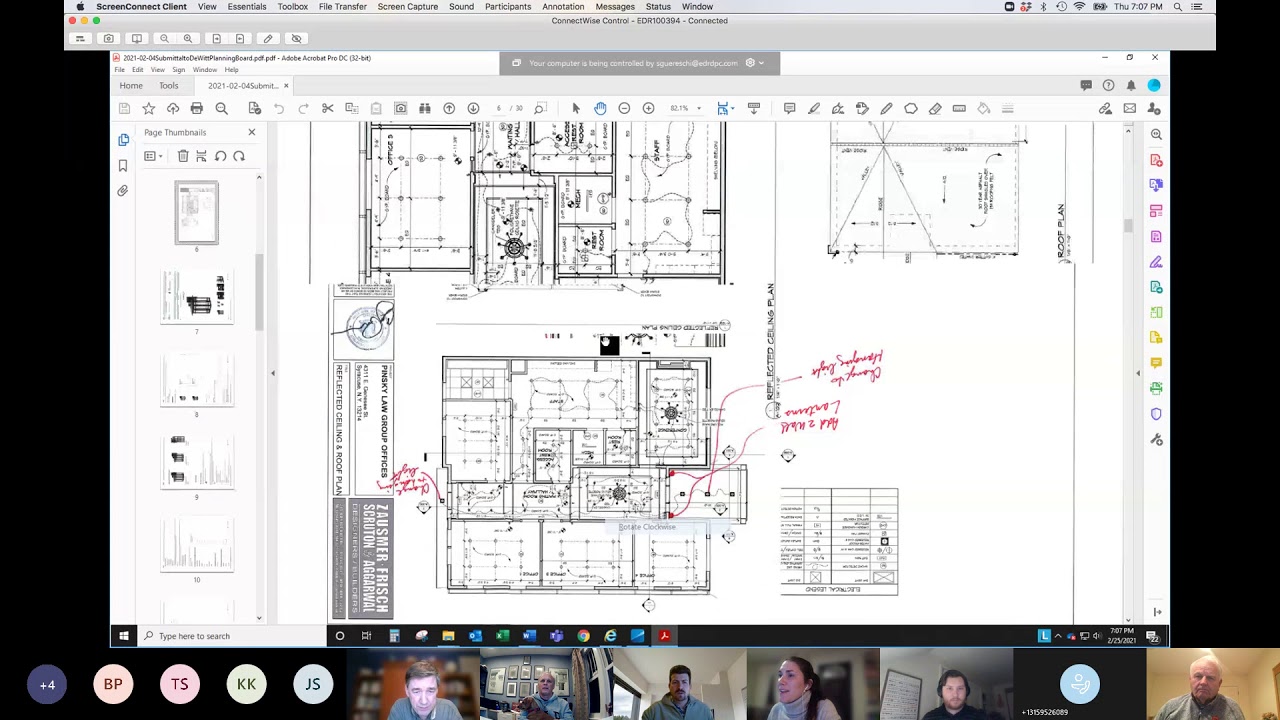Open the Windows Start button
1280x720 pixels.
coord(124,636)
